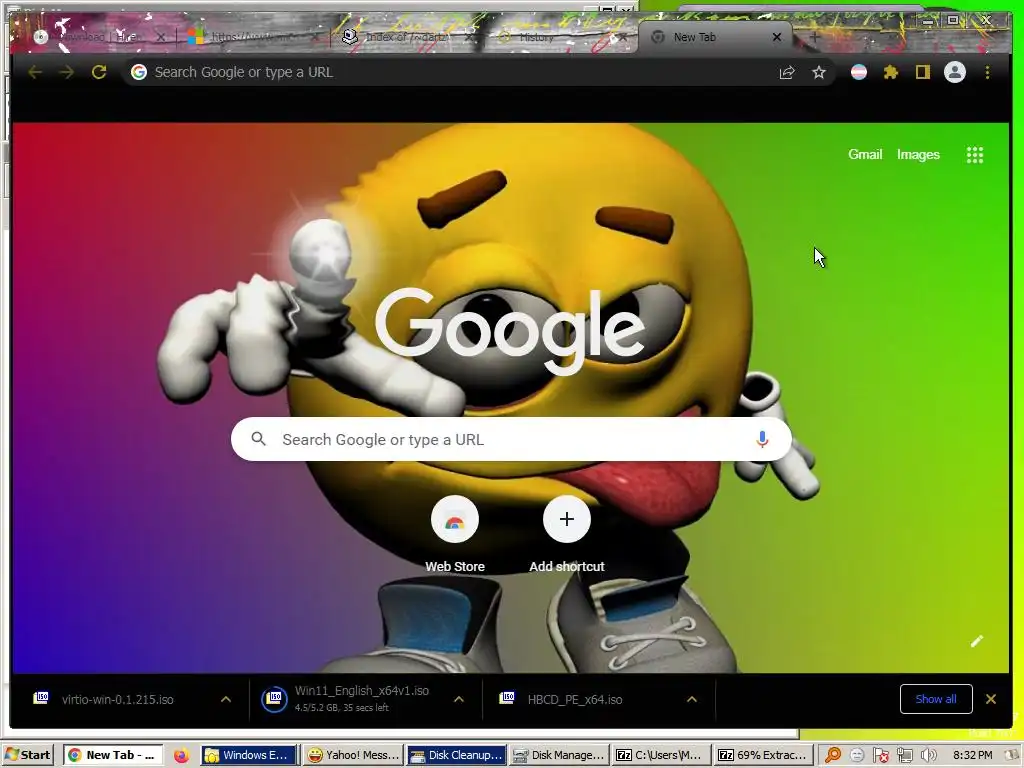Screen dimensions: 1024x768
Task: Bookmark this tab with the star icon
Action: point(819,72)
